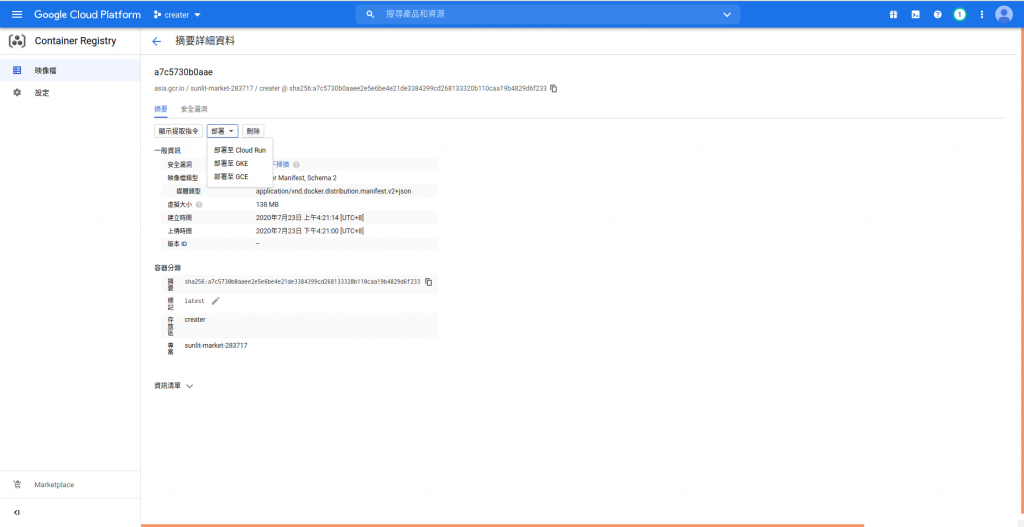
Task: Switch to the 摘要 tab
Action: tap(161, 109)
